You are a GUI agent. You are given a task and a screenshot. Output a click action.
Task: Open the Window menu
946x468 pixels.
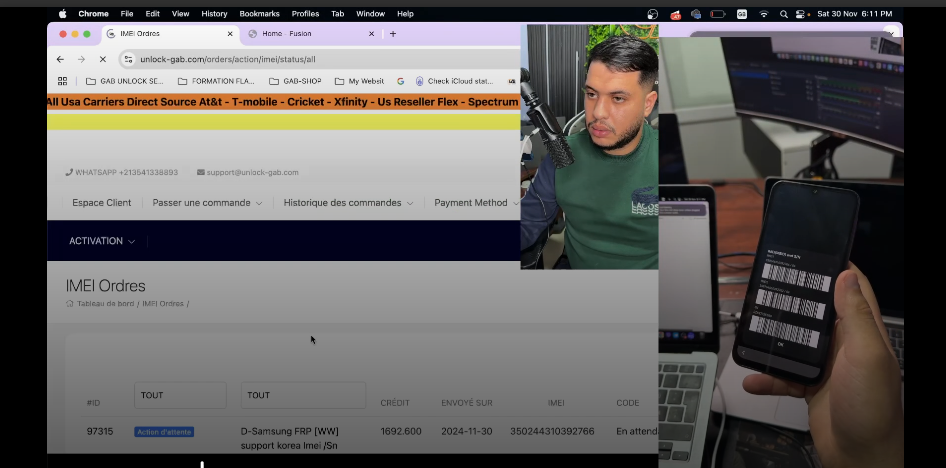coord(370,14)
